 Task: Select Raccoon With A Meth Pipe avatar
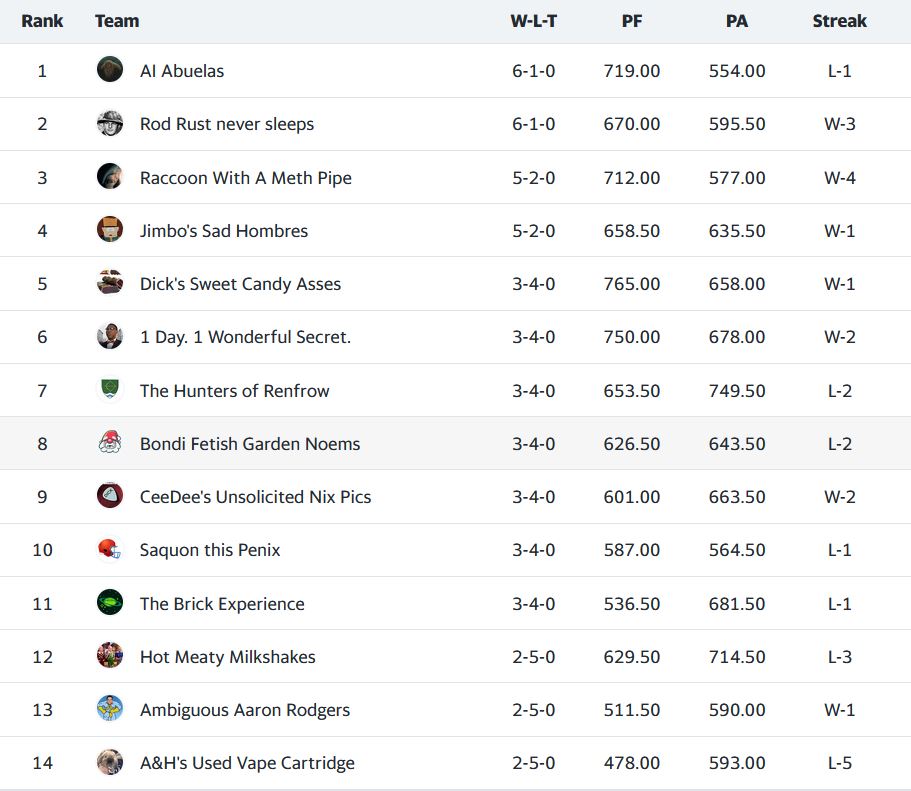[x=110, y=177]
